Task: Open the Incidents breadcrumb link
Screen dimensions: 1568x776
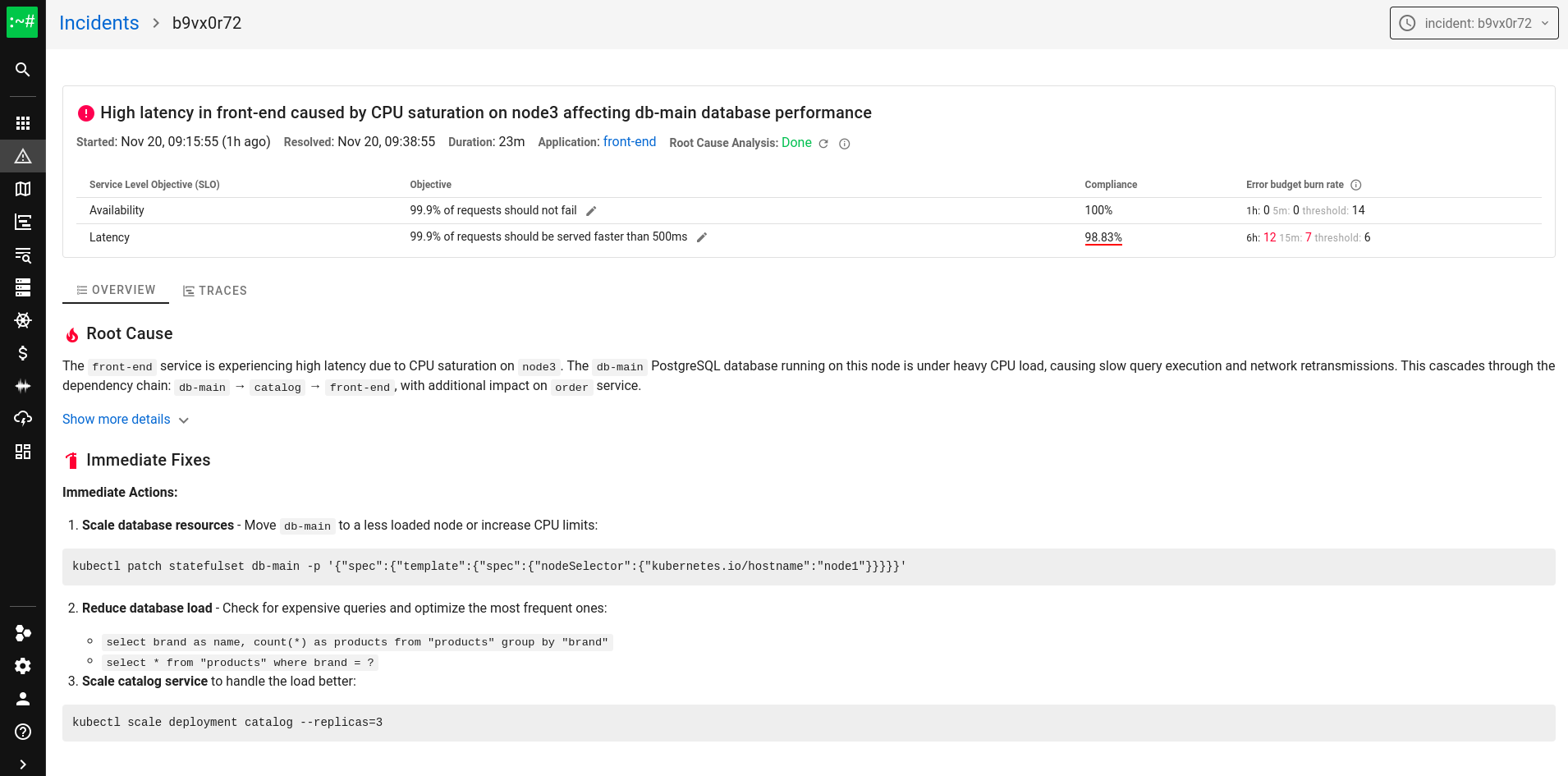Action: click(99, 22)
